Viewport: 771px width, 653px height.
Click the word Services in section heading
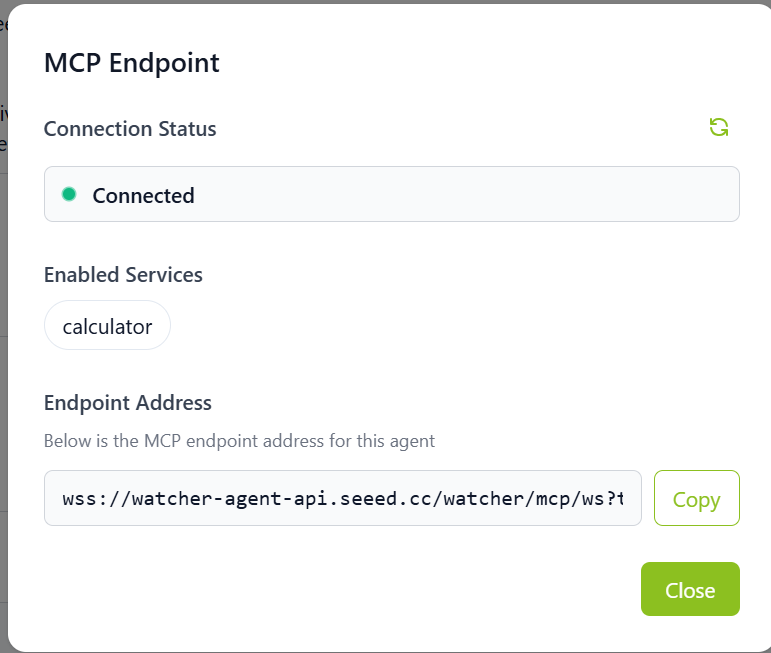[163, 274]
